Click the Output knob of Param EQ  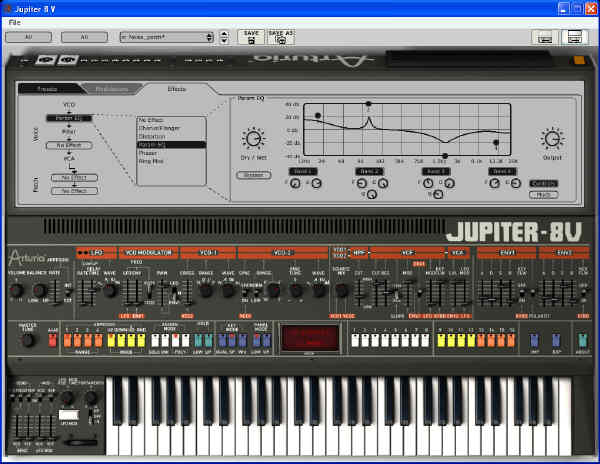tap(552, 138)
